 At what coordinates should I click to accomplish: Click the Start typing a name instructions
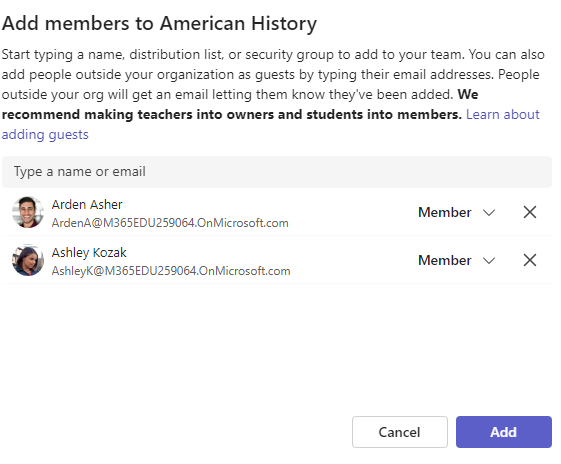click(x=273, y=74)
